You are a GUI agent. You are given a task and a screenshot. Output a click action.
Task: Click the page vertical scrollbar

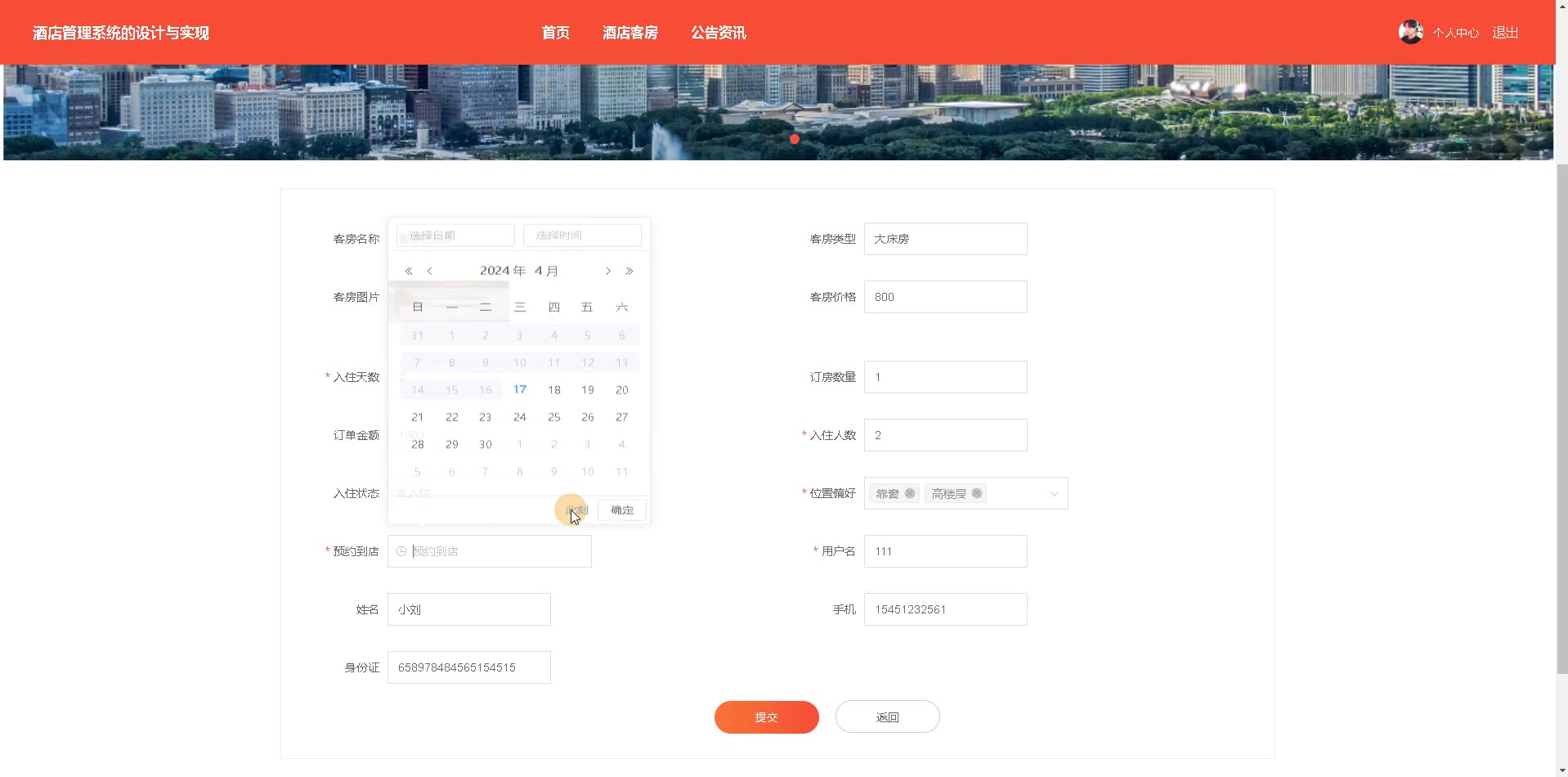coord(1562,417)
